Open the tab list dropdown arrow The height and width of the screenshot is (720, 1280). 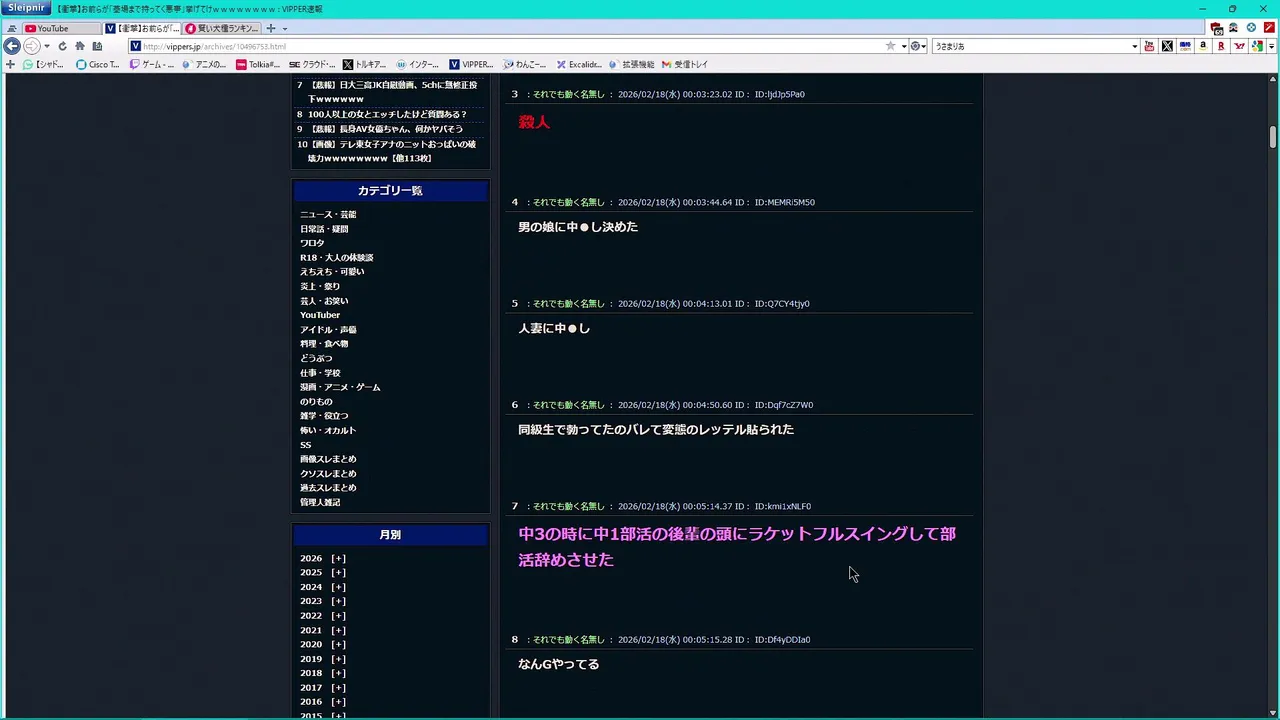pos(285,28)
